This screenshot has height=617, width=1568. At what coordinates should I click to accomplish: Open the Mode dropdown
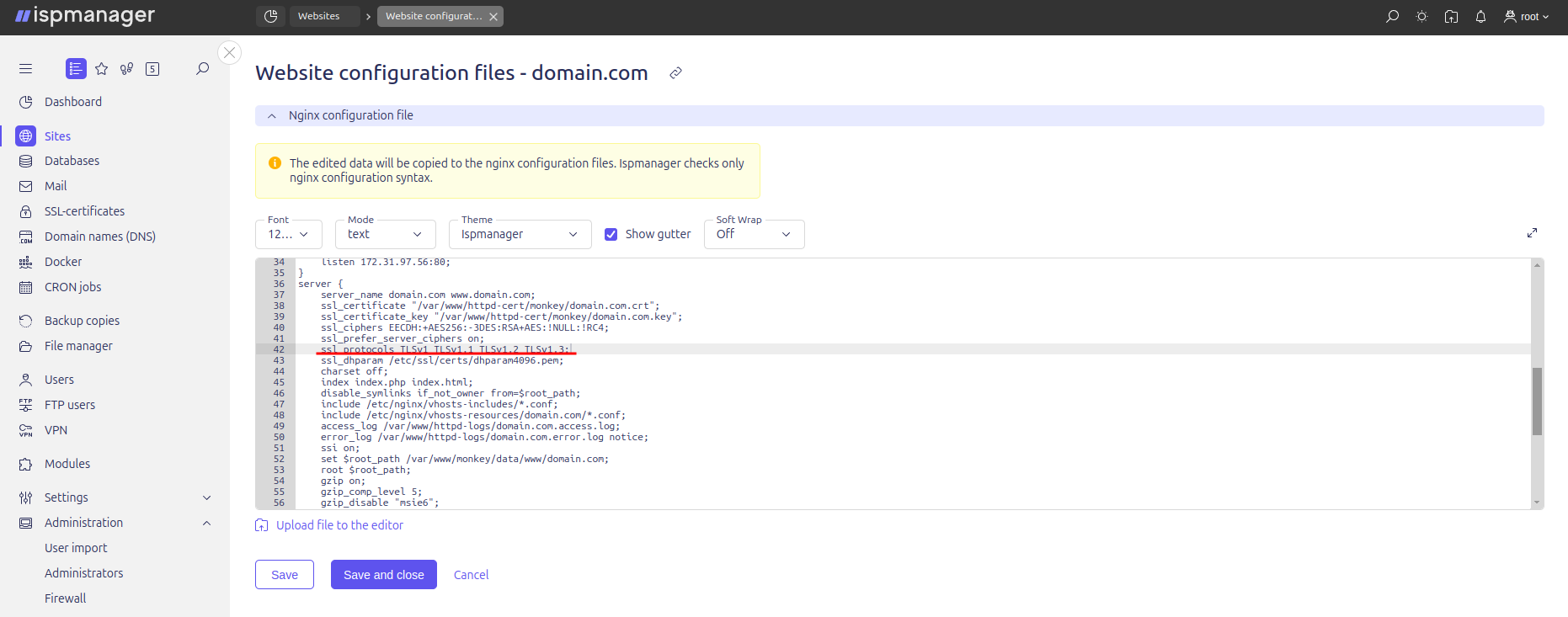click(386, 234)
